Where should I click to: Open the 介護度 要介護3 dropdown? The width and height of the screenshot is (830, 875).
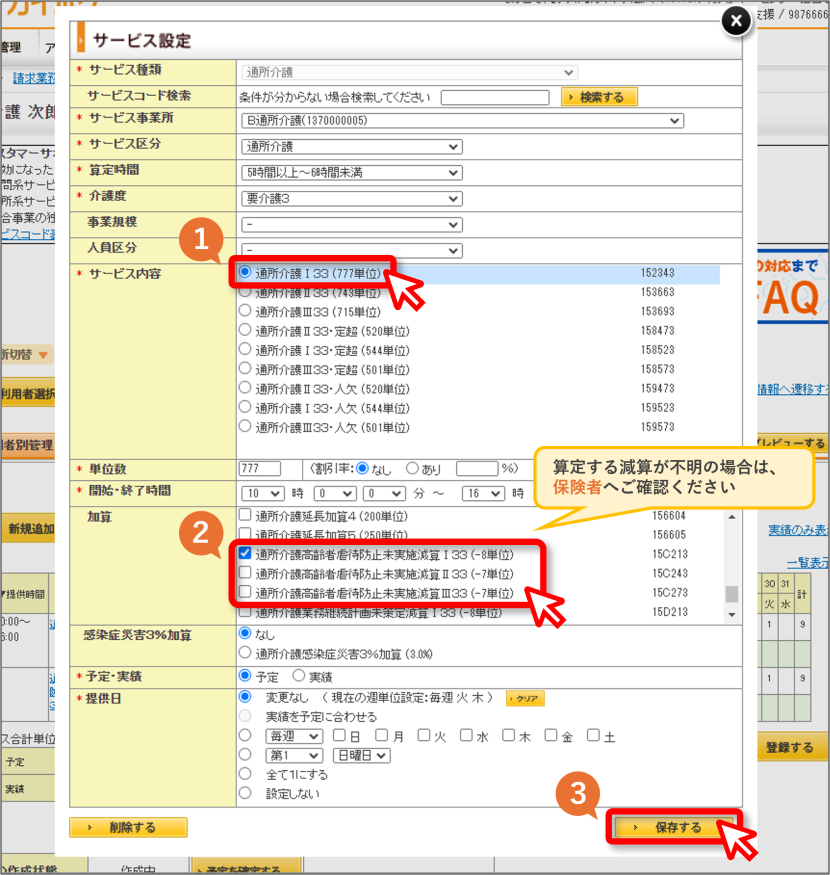pos(352,199)
